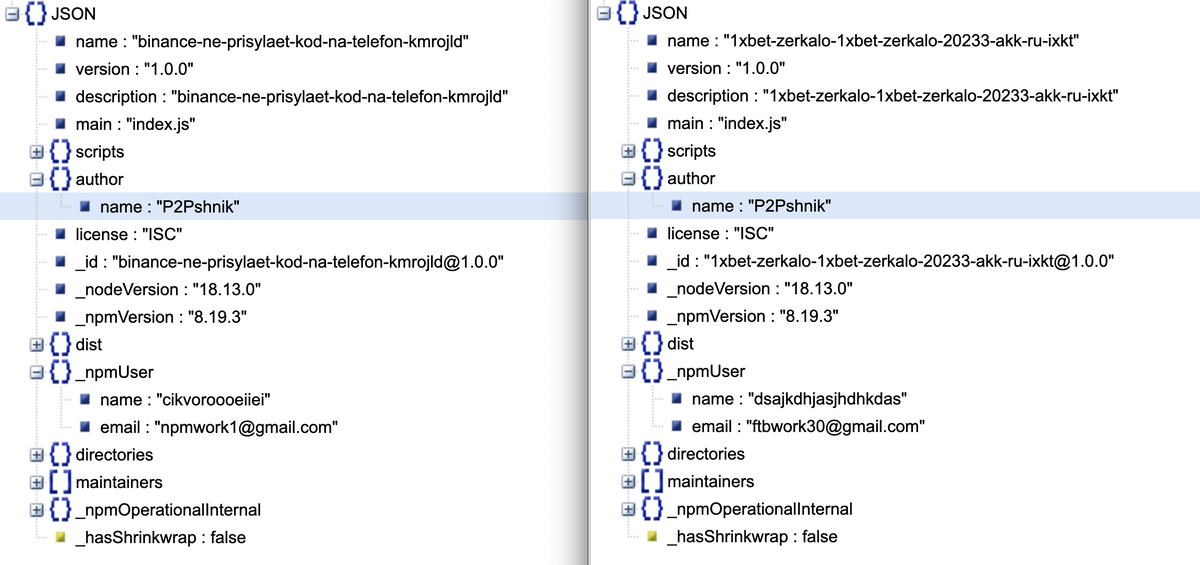
Task: Click _npmUser object braces icon in right panel
Action: tap(652, 371)
